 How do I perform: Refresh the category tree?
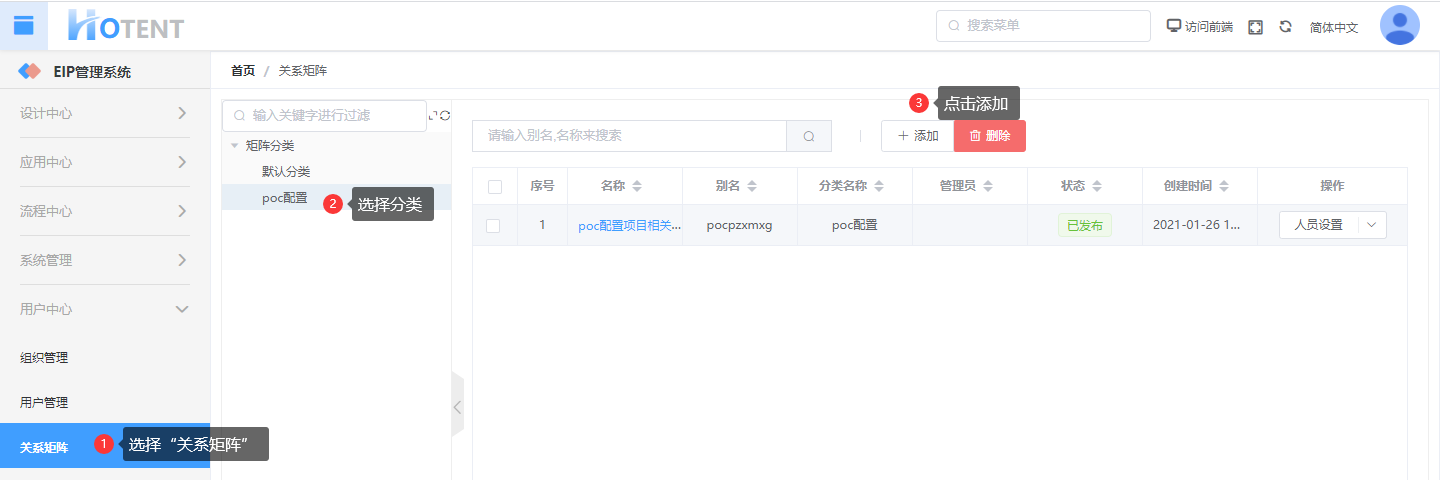coord(445,116)
